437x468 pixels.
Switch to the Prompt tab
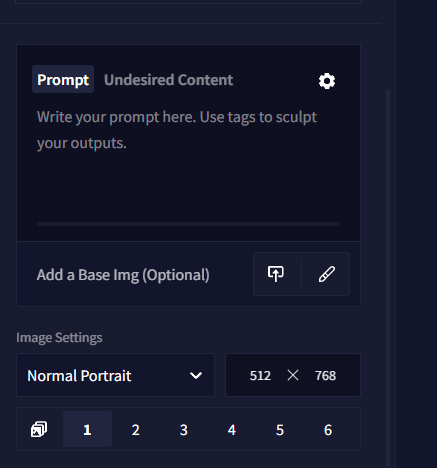(63, 79)
